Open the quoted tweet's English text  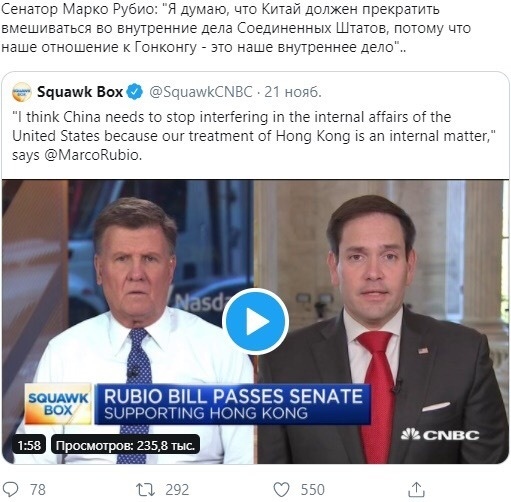tap(254, 136)
